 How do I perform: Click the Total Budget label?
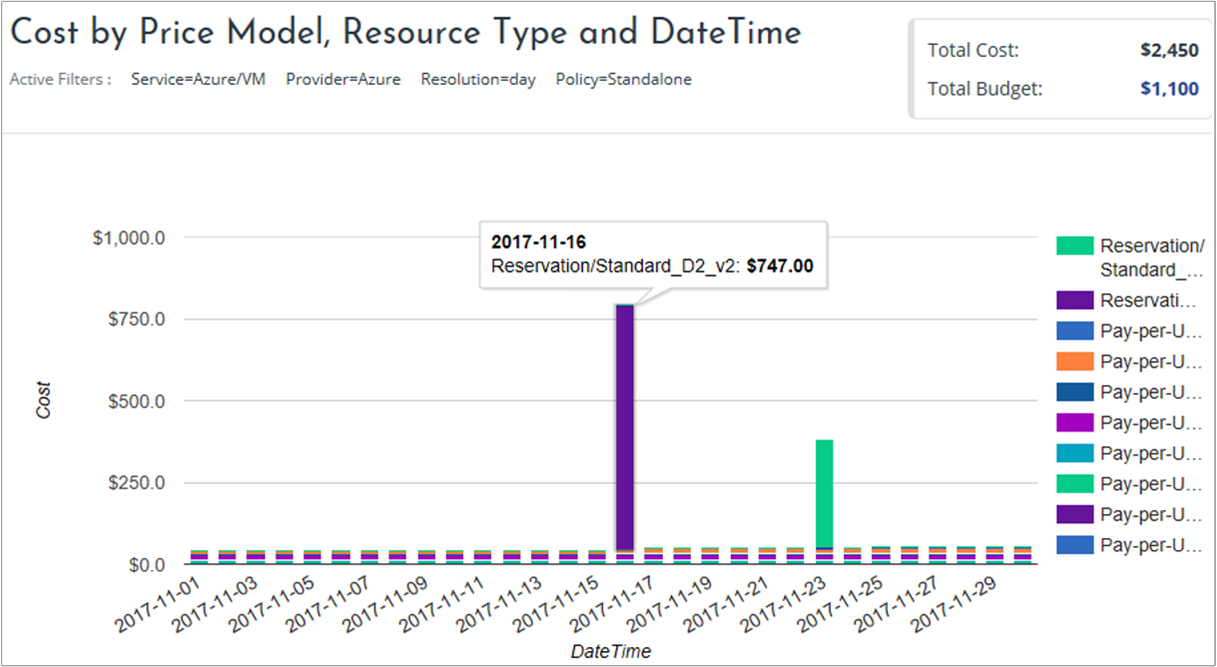985,89
